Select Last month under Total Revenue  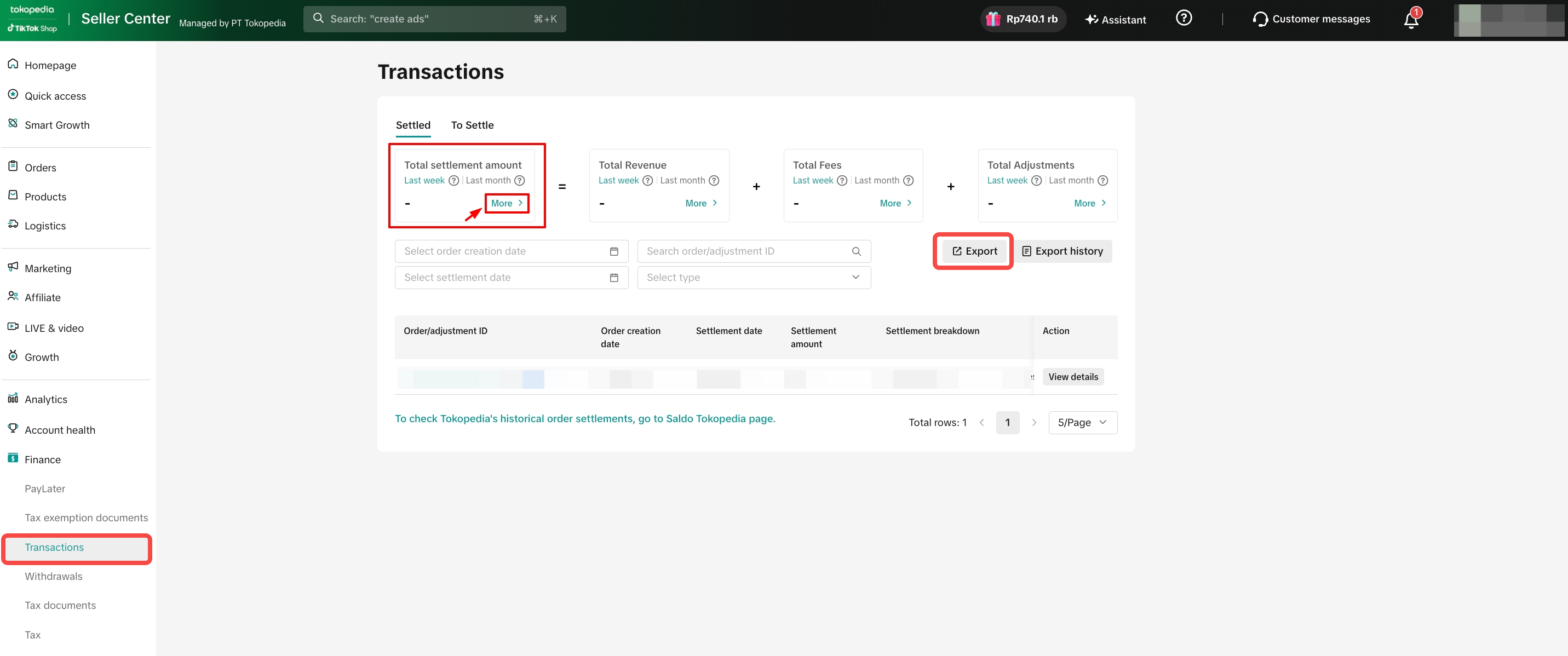click(x=682, y=181)
